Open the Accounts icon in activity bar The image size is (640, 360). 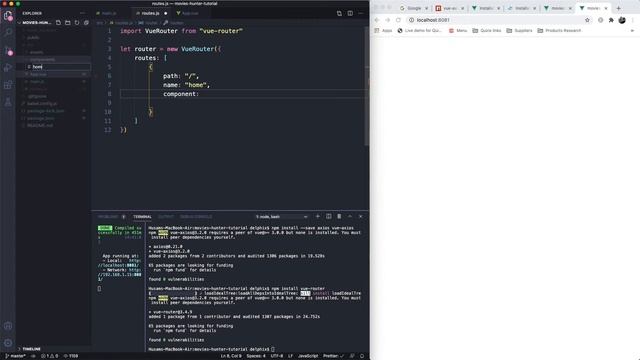click(x=8, y=326)
